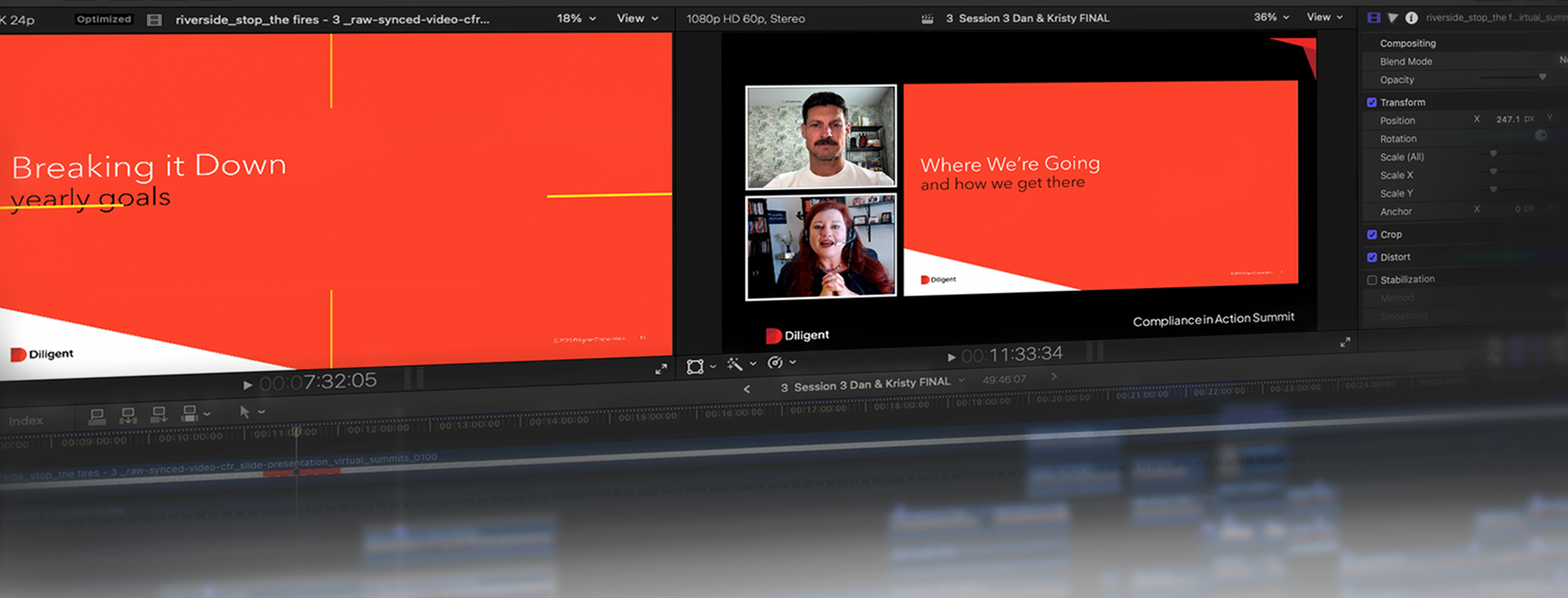Click the Connect clip to storyline icon
The image size is (1568, 598).
96,416
